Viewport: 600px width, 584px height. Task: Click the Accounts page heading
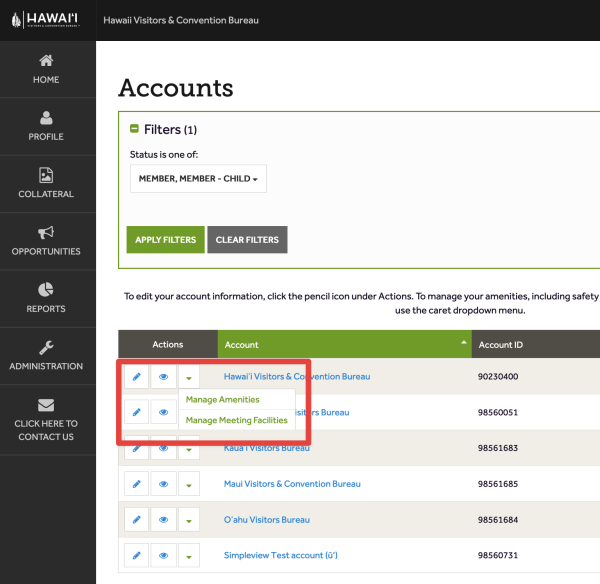[x=176, y=88]
